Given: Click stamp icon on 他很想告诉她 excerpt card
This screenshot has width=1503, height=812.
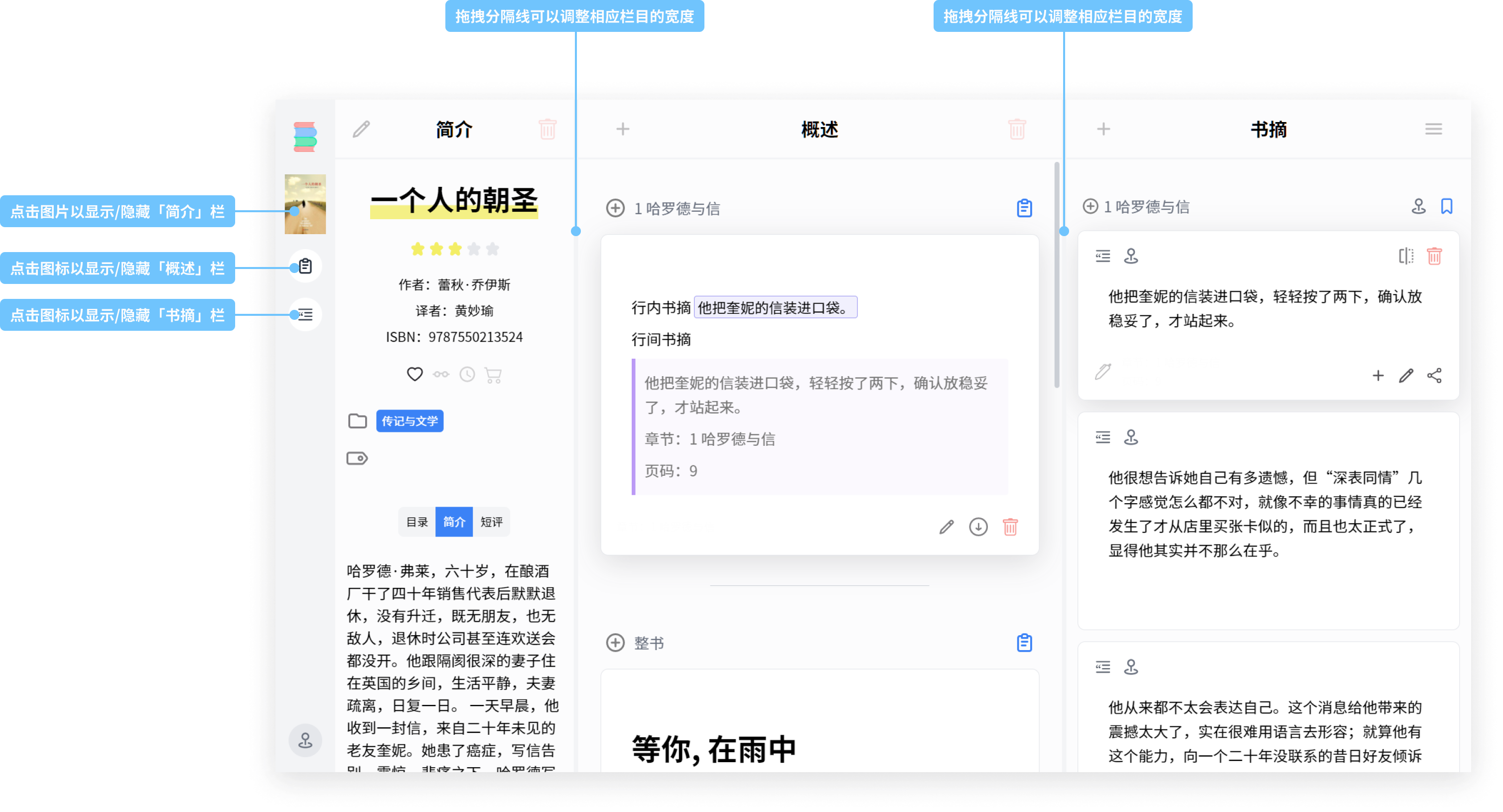Looking at the screenshot, I should pos(1131,437).
